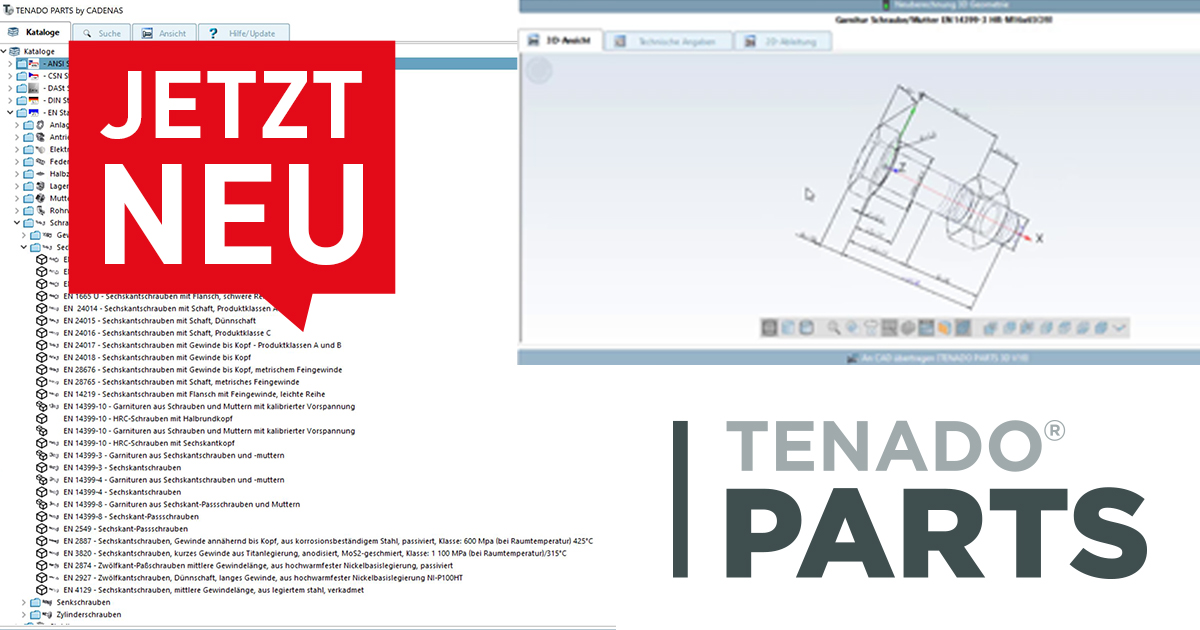Click the part icon beside EN 2927
The image size is (1200, 630).
click(42, 578)
